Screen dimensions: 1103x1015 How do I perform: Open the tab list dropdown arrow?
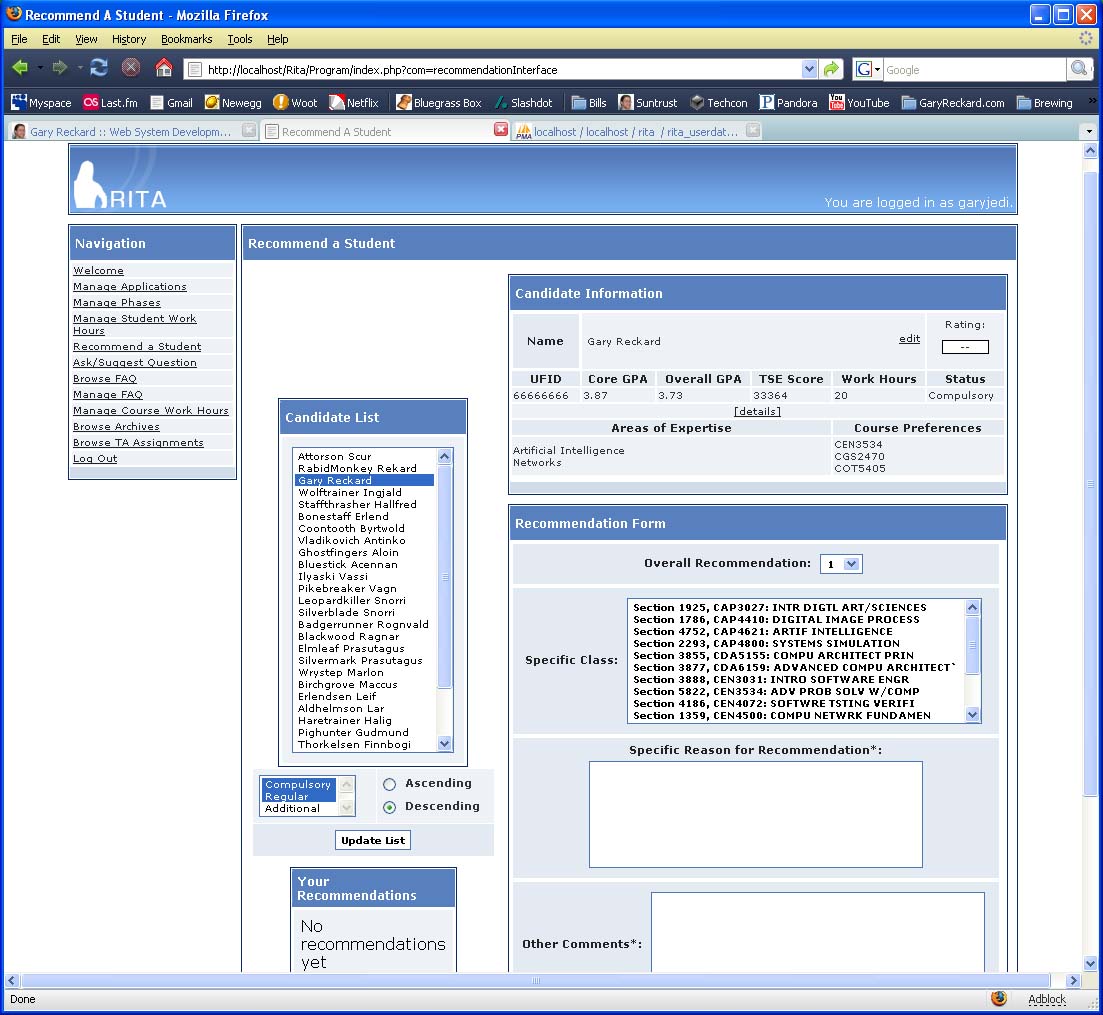tap(1089, 131)
